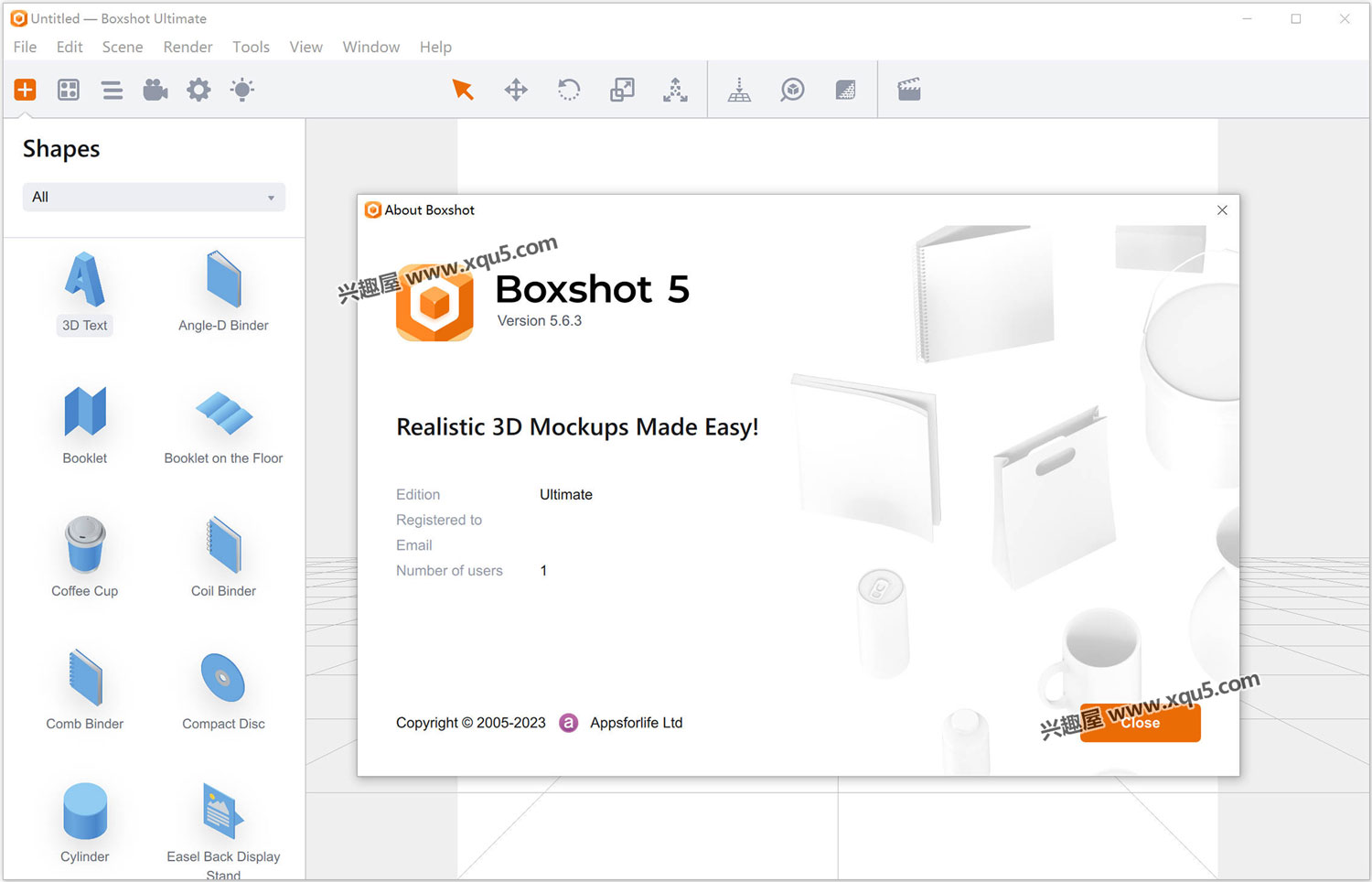The image size is (1372, 882).
Task: Click the Ultimate edition value
Action: pos(566,494)
